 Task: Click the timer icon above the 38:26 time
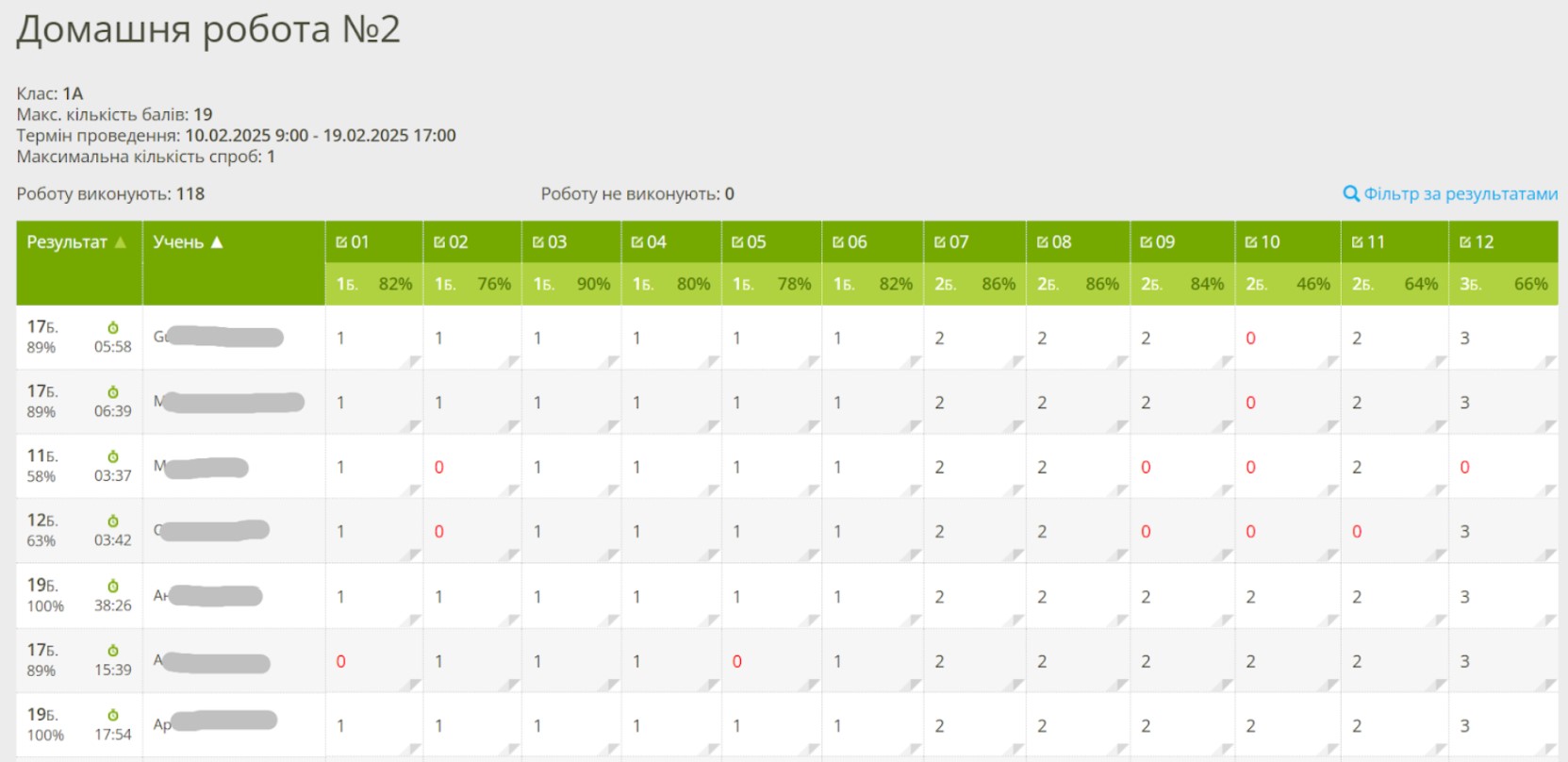113,587
